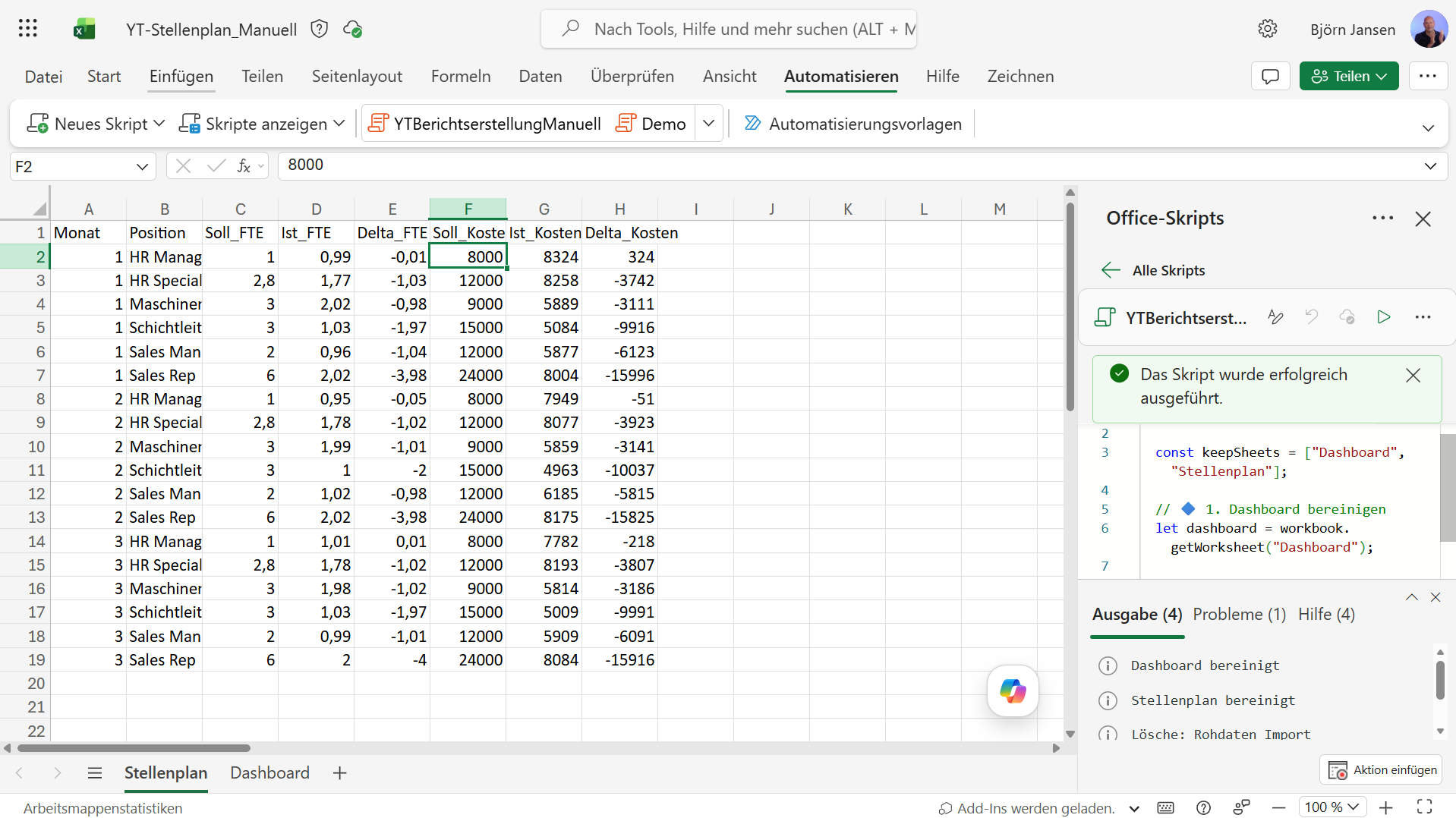Open the settings gear icon
The width and height of the screenshot is (1456, 818).
[x=1267, y=29]
